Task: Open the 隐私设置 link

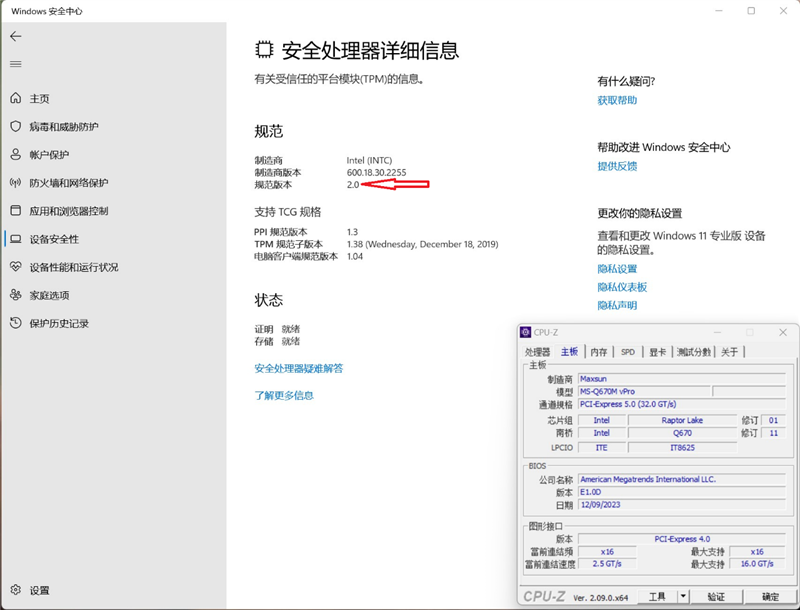Action: pyautogui.click(x=617, y=269)
